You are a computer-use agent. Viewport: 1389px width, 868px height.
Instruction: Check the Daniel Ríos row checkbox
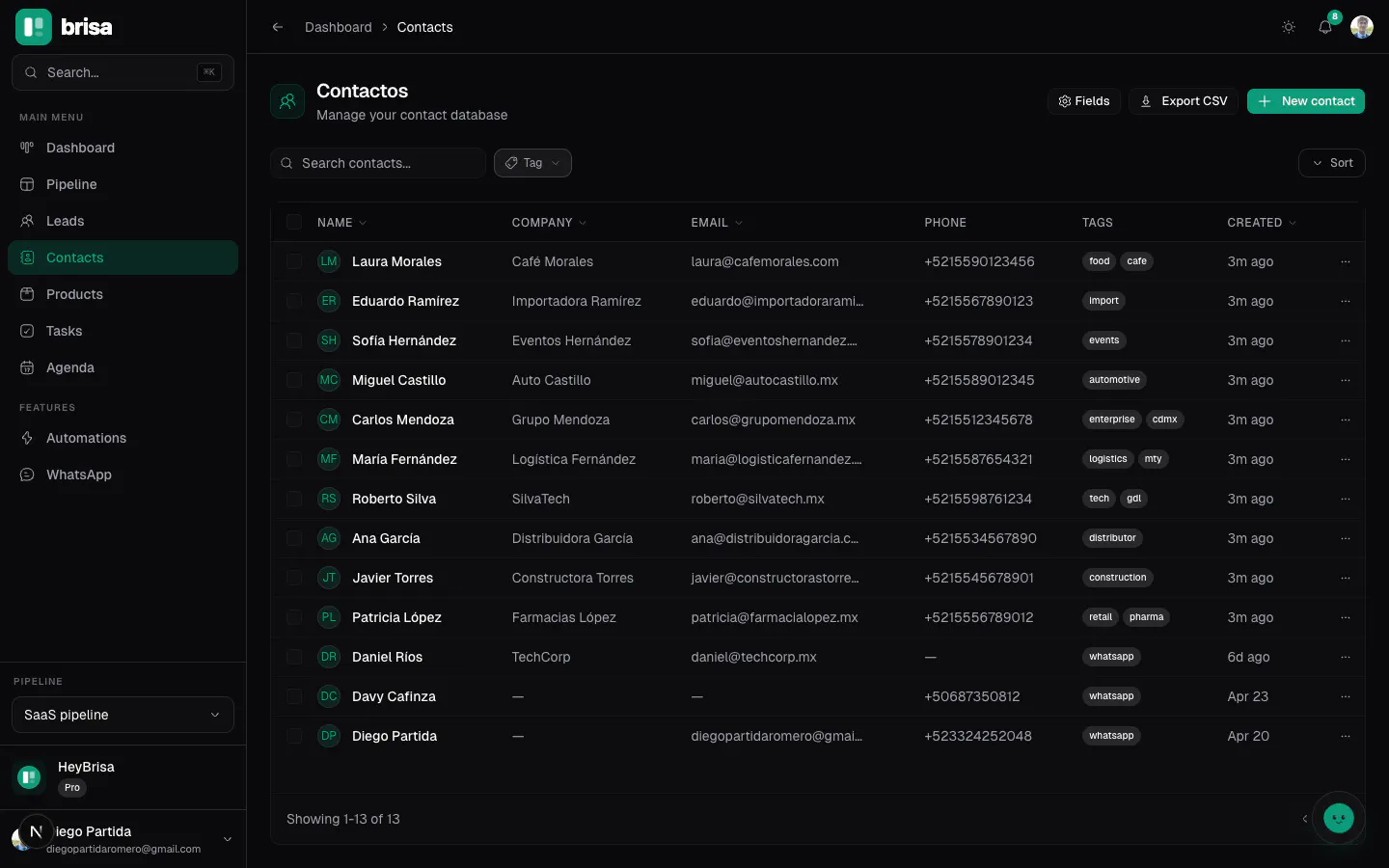coord(294,657)
